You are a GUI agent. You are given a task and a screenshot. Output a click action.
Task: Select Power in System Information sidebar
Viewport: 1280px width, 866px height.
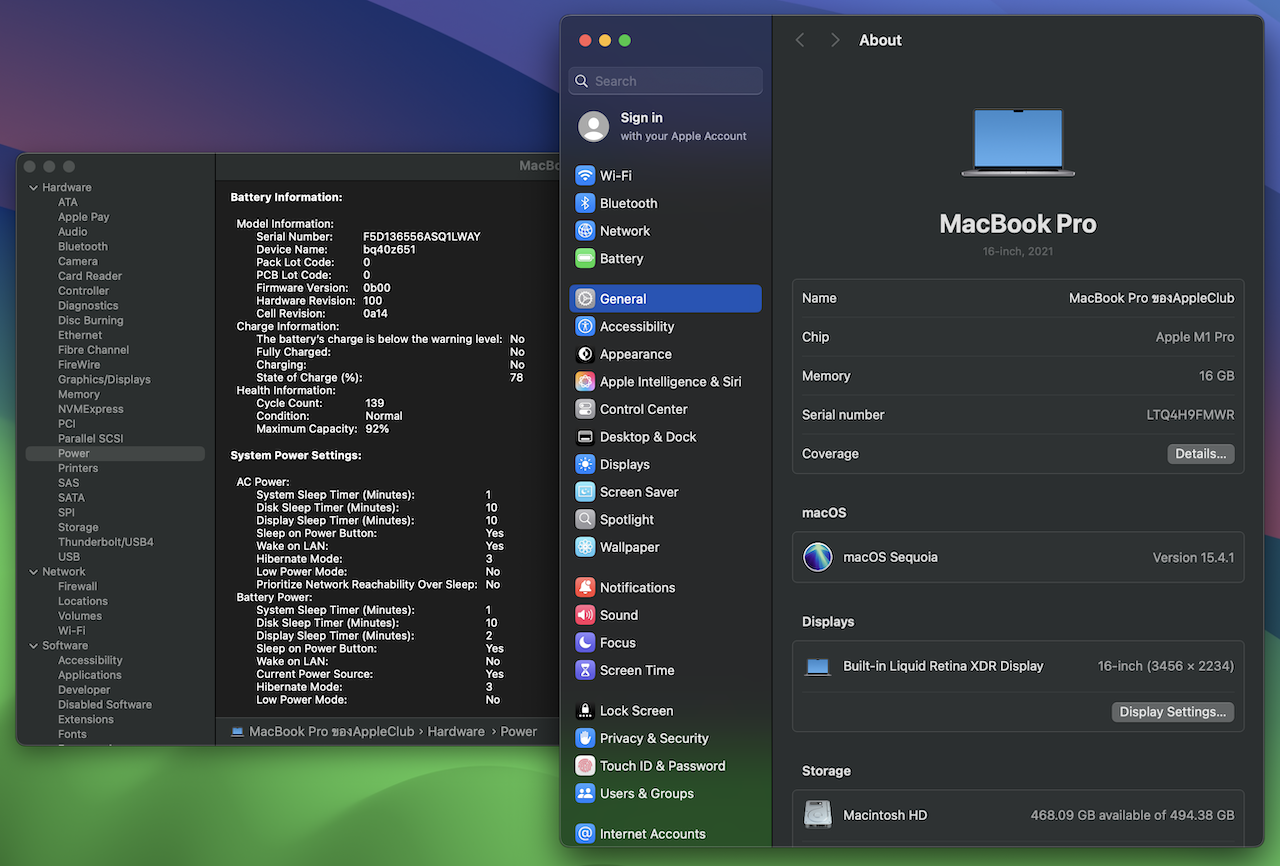coord(115,454)
